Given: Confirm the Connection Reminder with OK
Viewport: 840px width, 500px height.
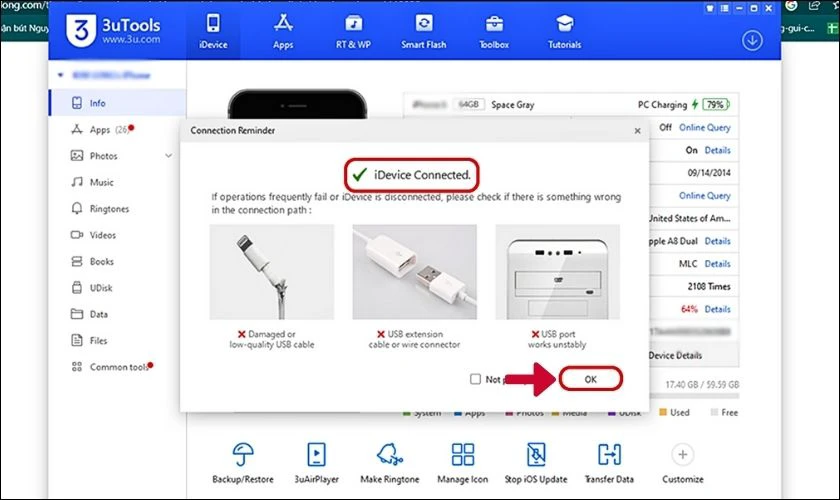Looking at the screenshot, I should [590, 379].
